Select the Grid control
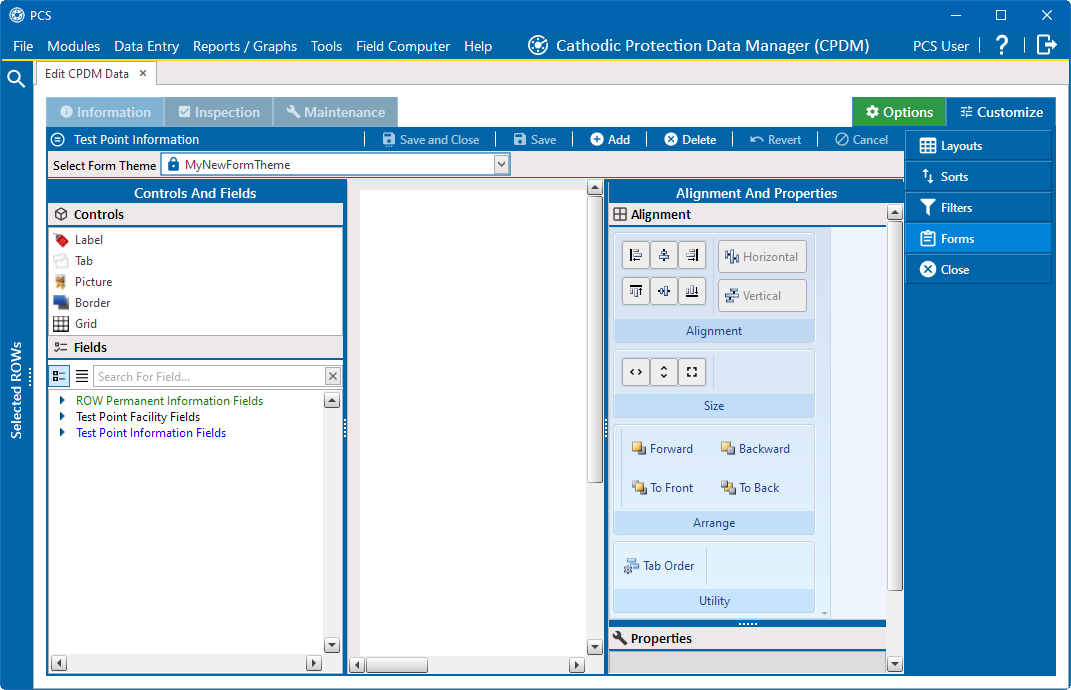This screenshot has height=690, width=1071. (x=86, y=324)
